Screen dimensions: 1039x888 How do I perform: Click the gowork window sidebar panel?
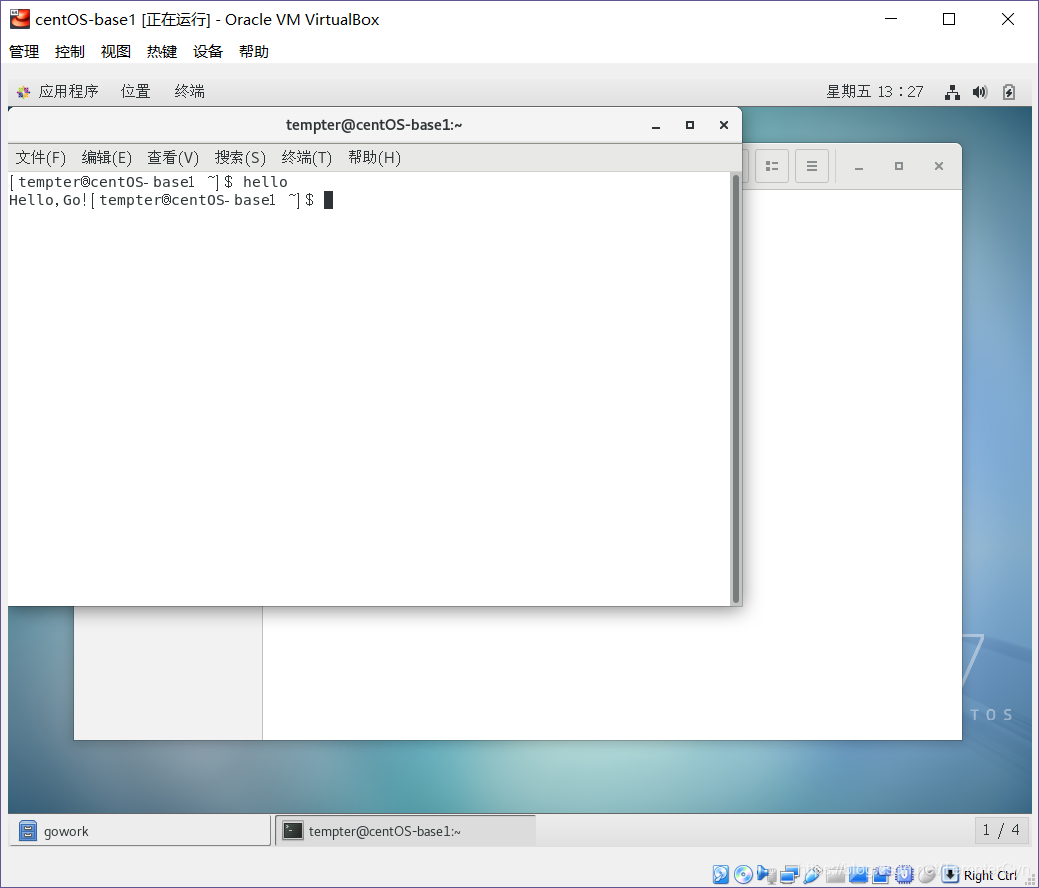168,673
